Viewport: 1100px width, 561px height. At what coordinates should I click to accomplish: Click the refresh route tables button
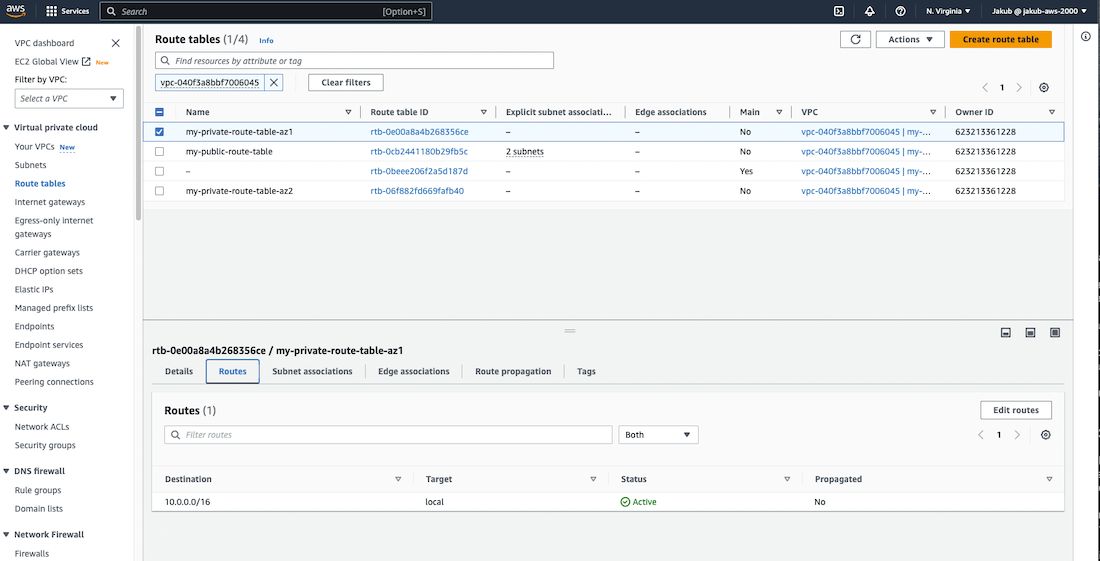point(855,39)
